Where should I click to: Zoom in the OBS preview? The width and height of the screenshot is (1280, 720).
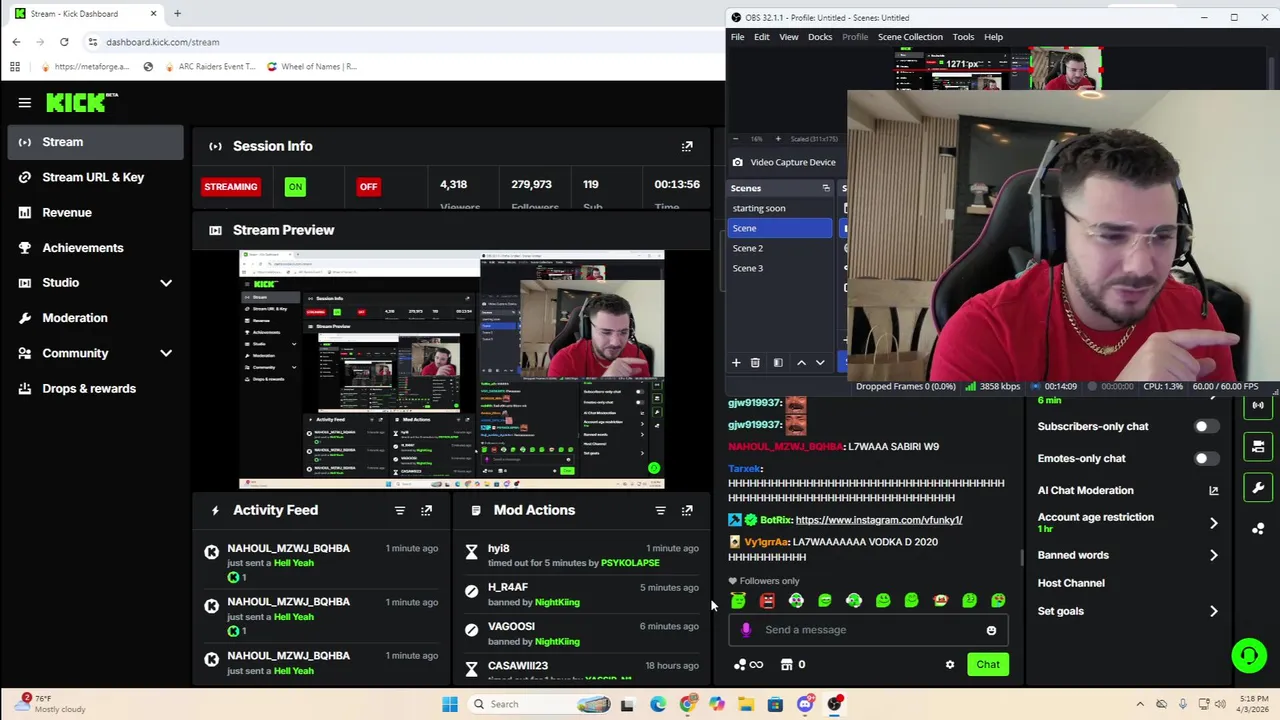(x=778, y=139)
